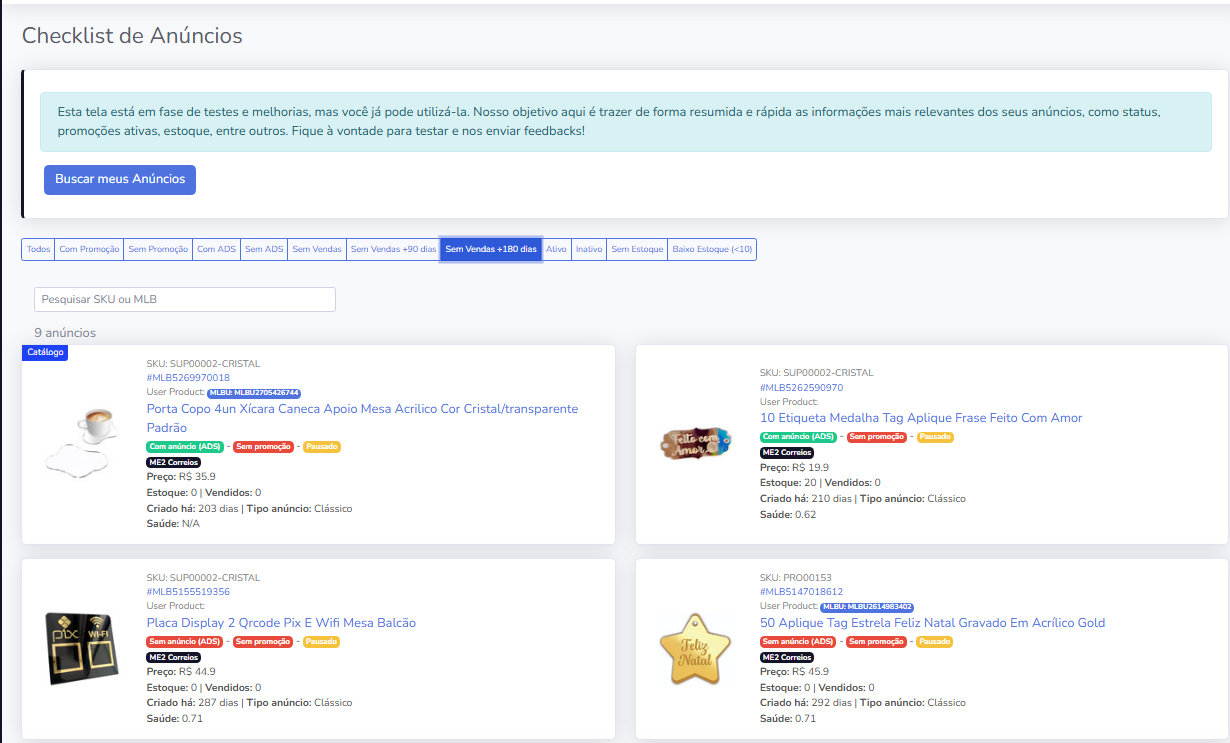Click the Pix WiFi display product image

tap(79, 648)
